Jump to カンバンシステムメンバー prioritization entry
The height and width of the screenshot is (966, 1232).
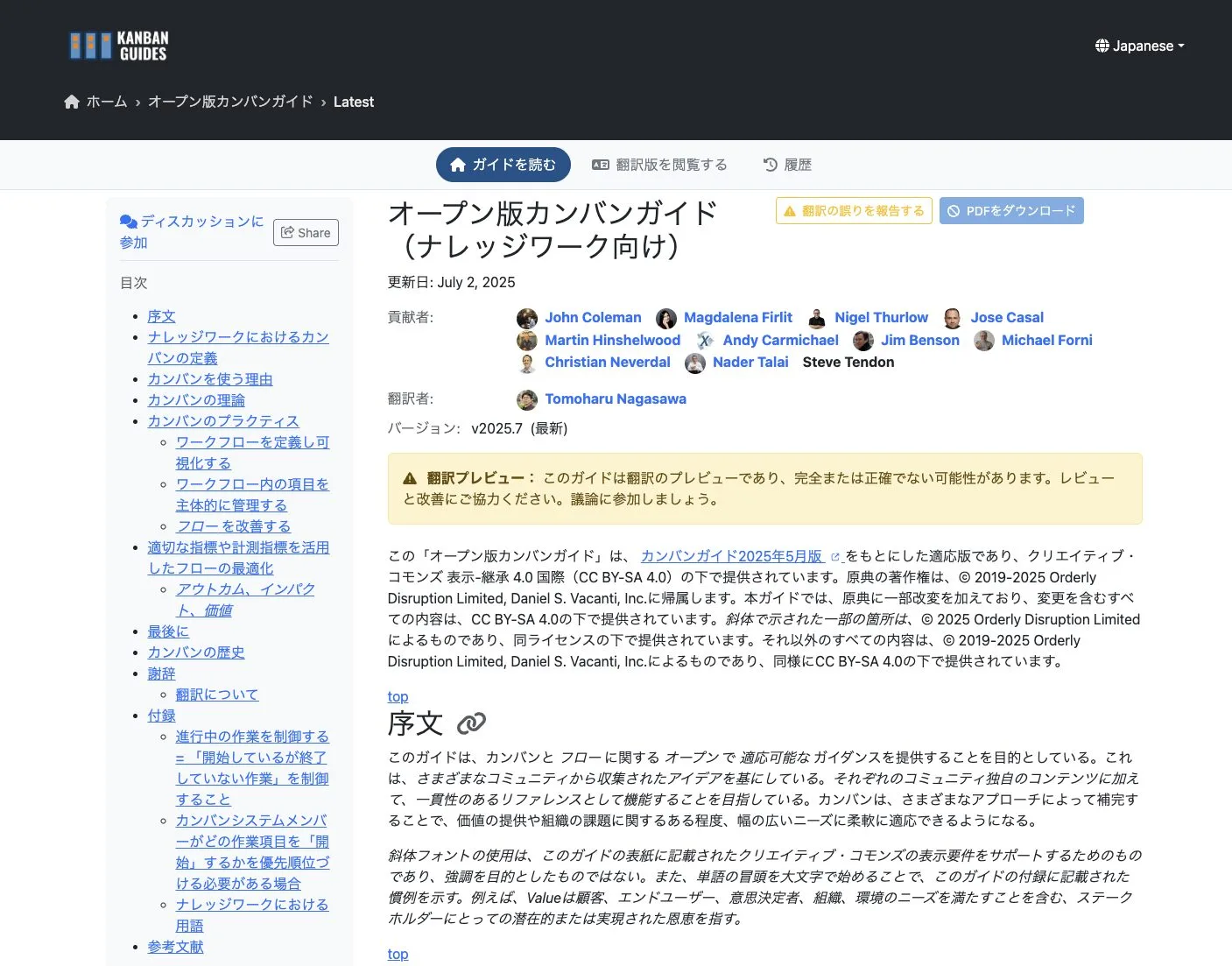tap(252, 852)
